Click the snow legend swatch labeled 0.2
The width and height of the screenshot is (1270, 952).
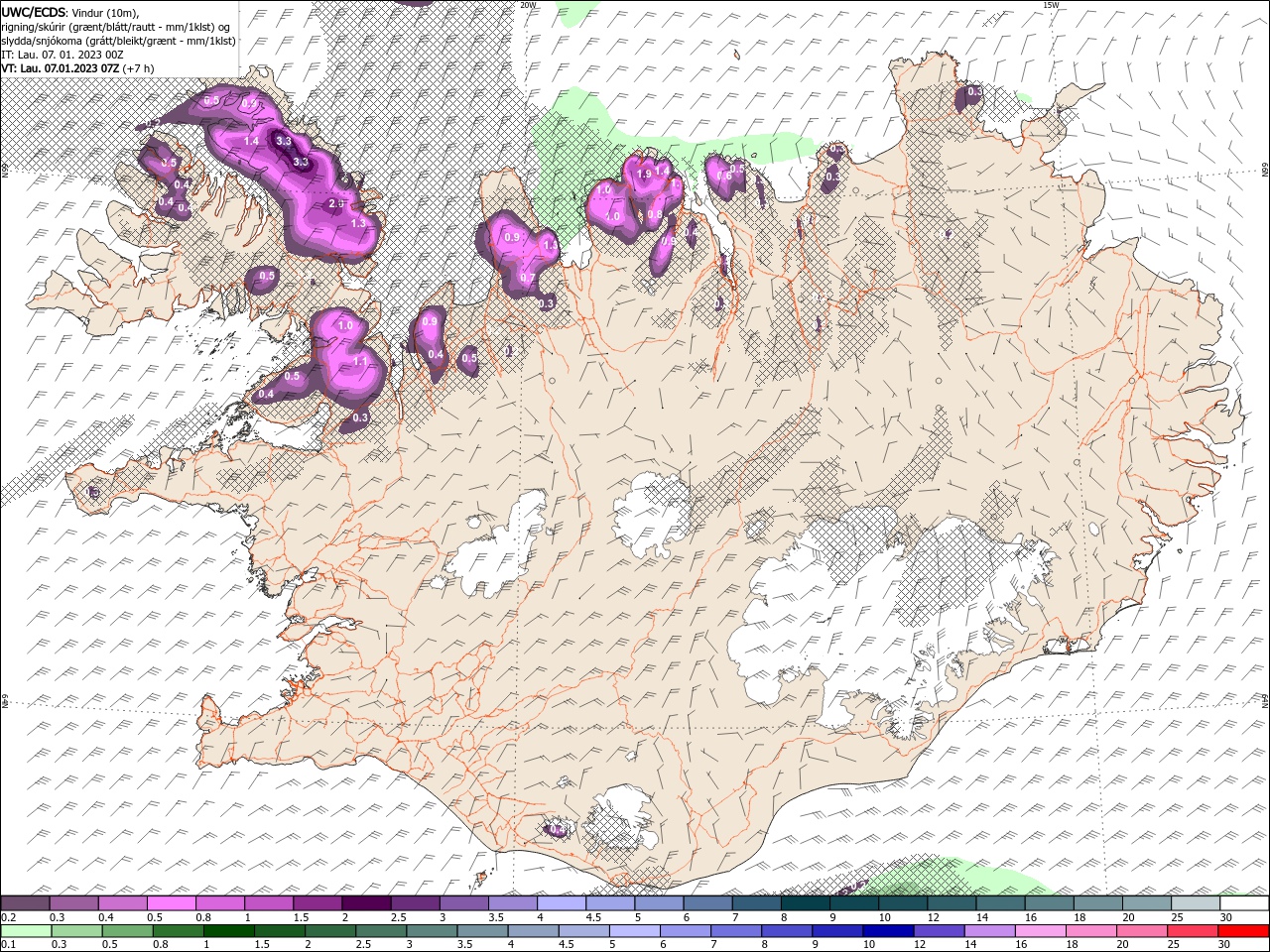pos(25,903)
